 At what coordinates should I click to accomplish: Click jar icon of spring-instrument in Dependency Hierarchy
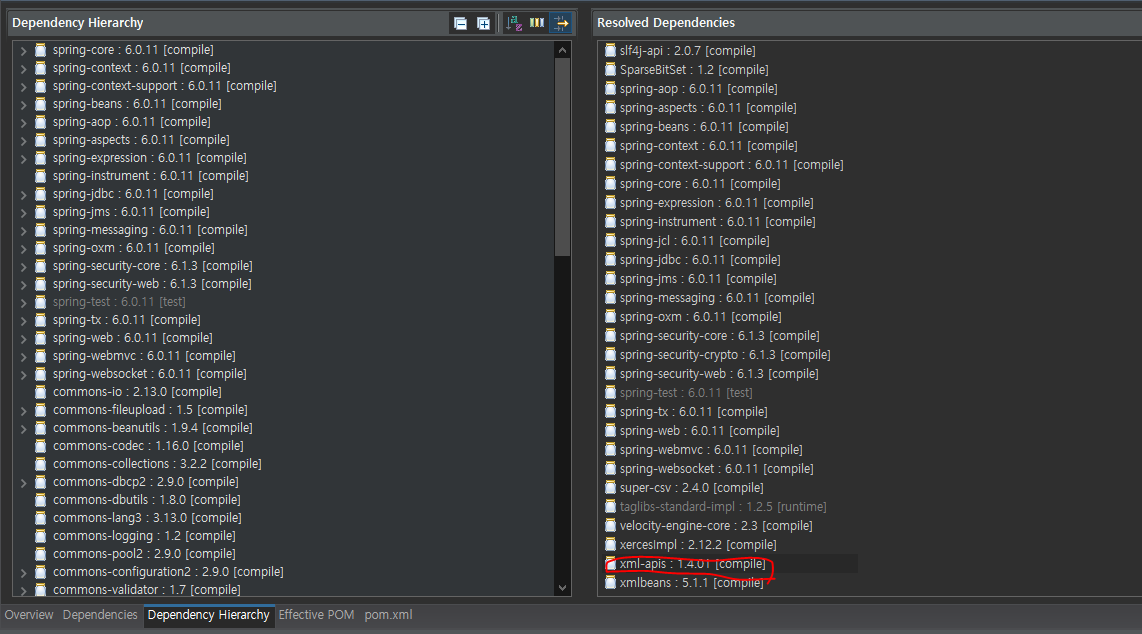point(41,175)
